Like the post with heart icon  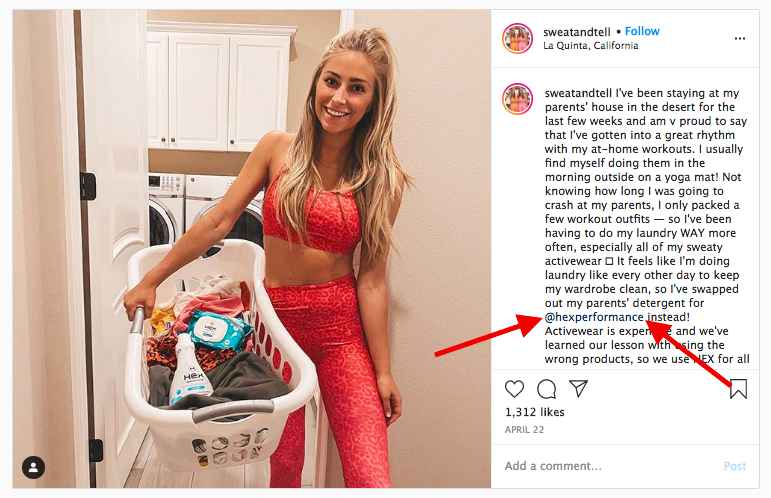pos(514,389)
